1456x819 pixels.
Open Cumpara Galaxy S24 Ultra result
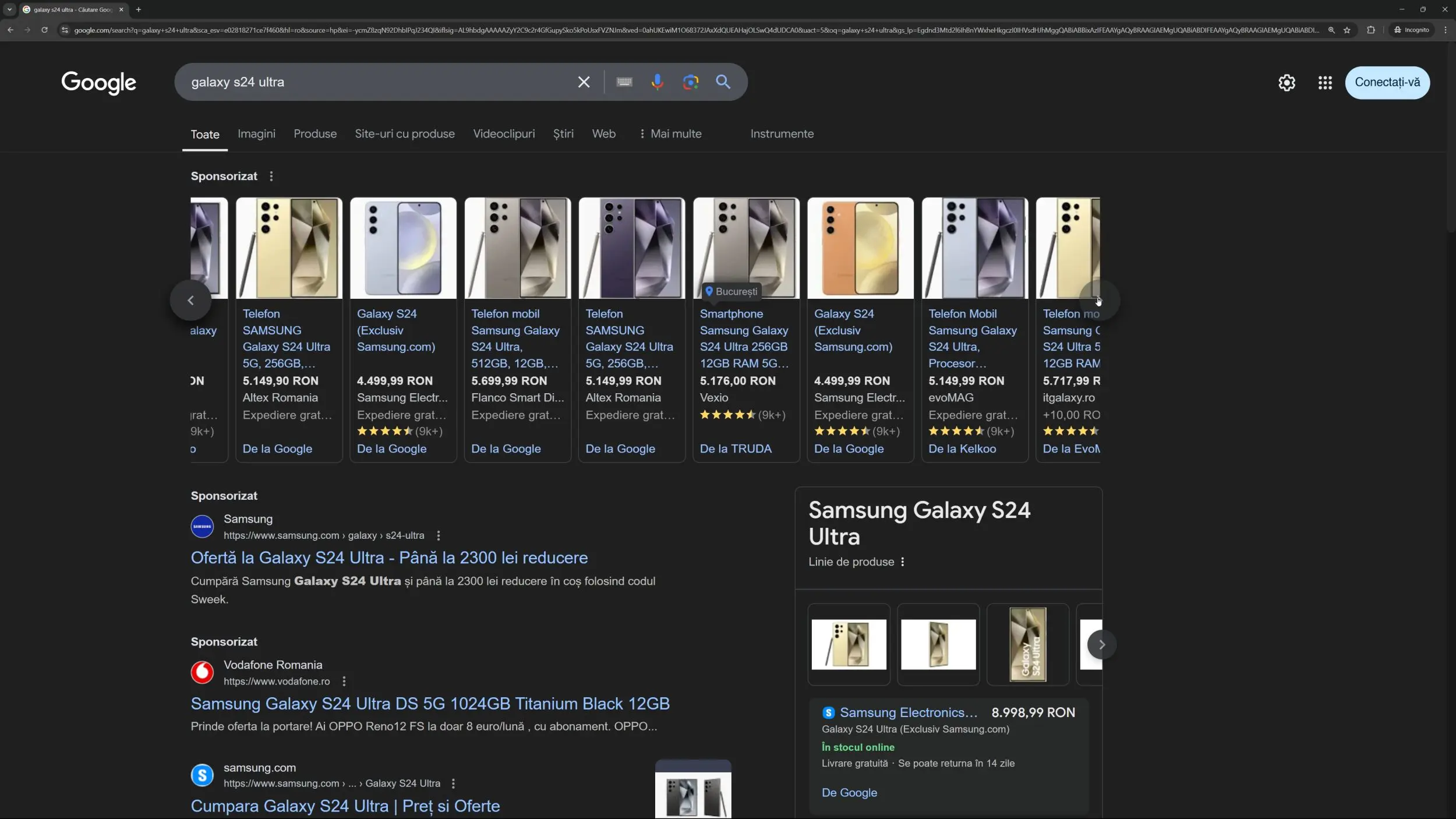click(x=345, y=806)
